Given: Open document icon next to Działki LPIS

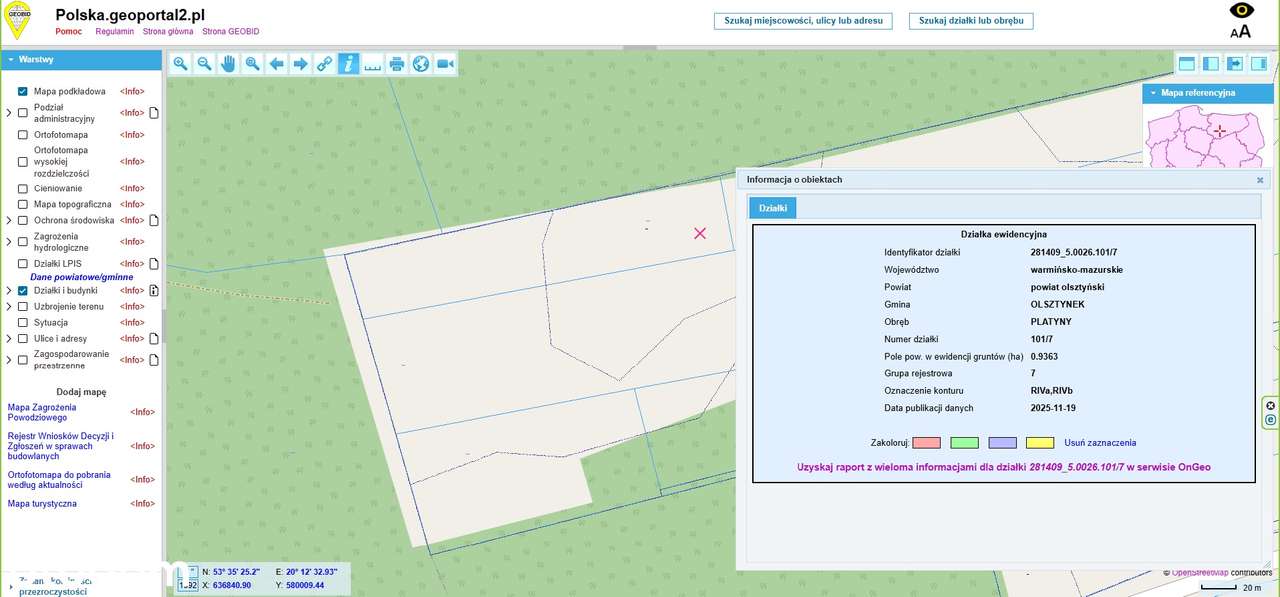Looking at the screenshot, I should coord(154,264).
